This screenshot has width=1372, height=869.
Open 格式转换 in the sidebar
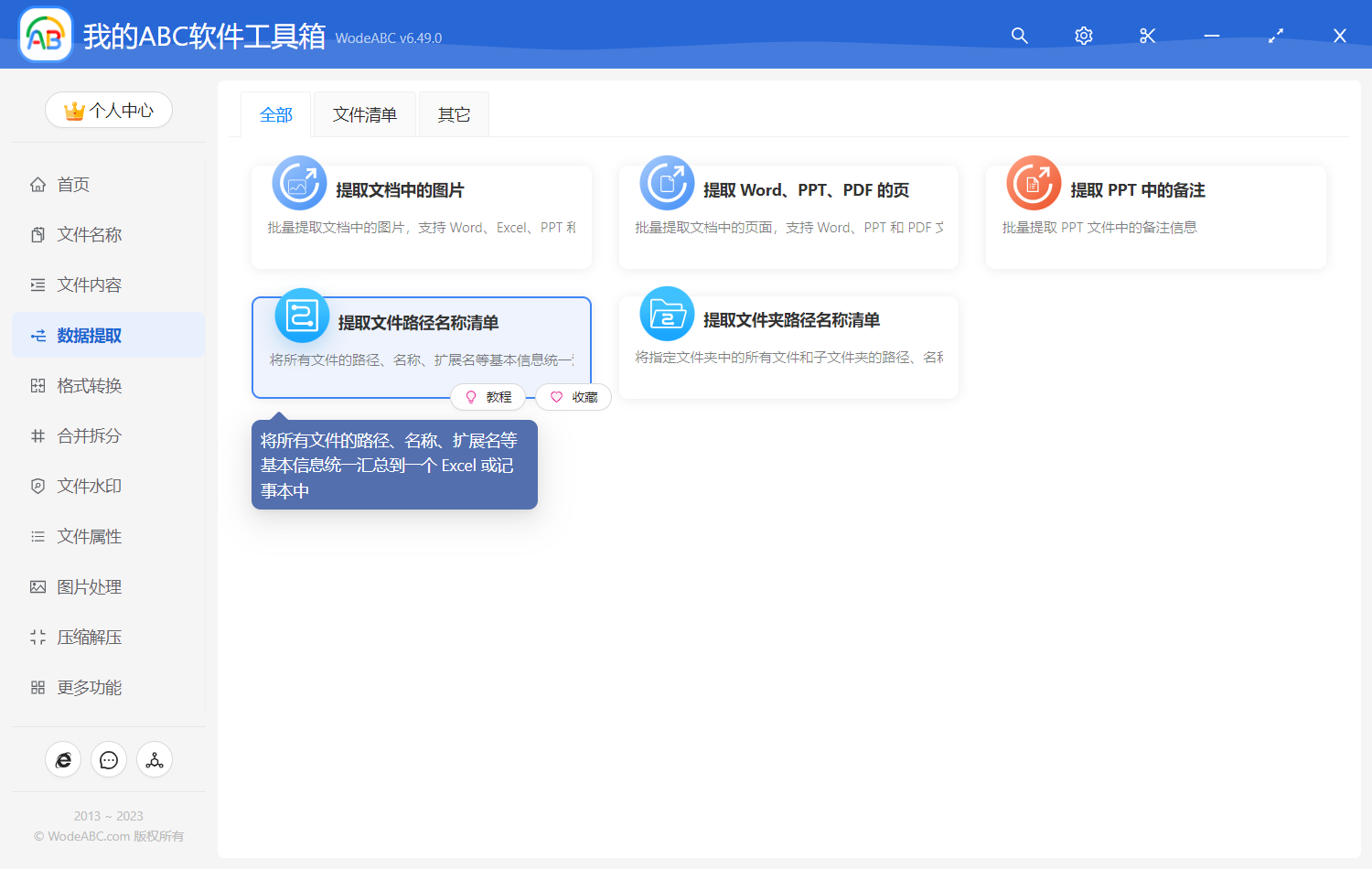[89, 386]
